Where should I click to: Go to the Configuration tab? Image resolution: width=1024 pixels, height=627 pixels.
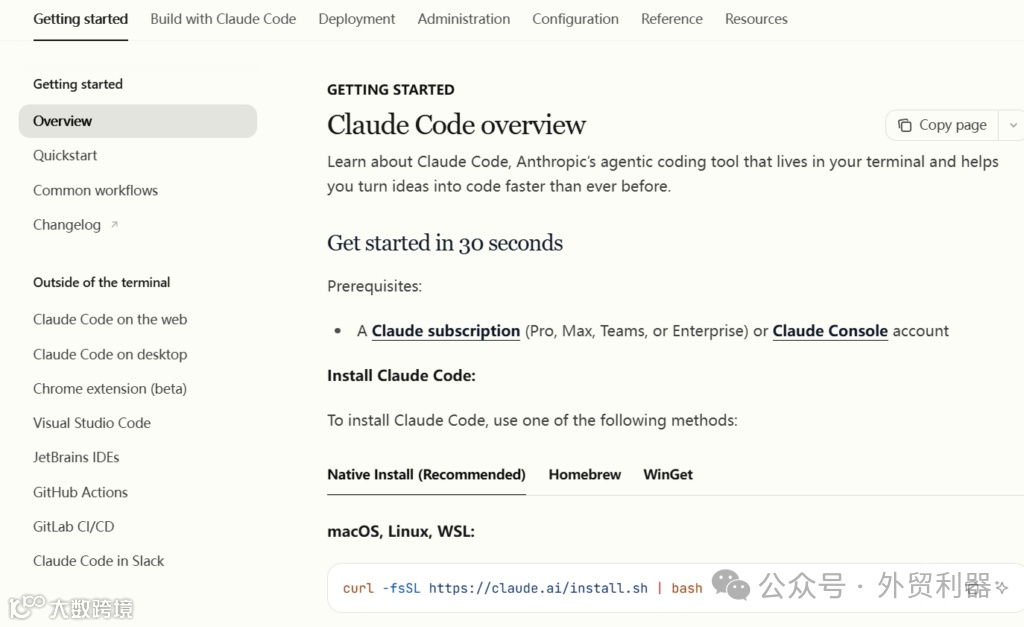pyautogui.click(x=575, y=19)
